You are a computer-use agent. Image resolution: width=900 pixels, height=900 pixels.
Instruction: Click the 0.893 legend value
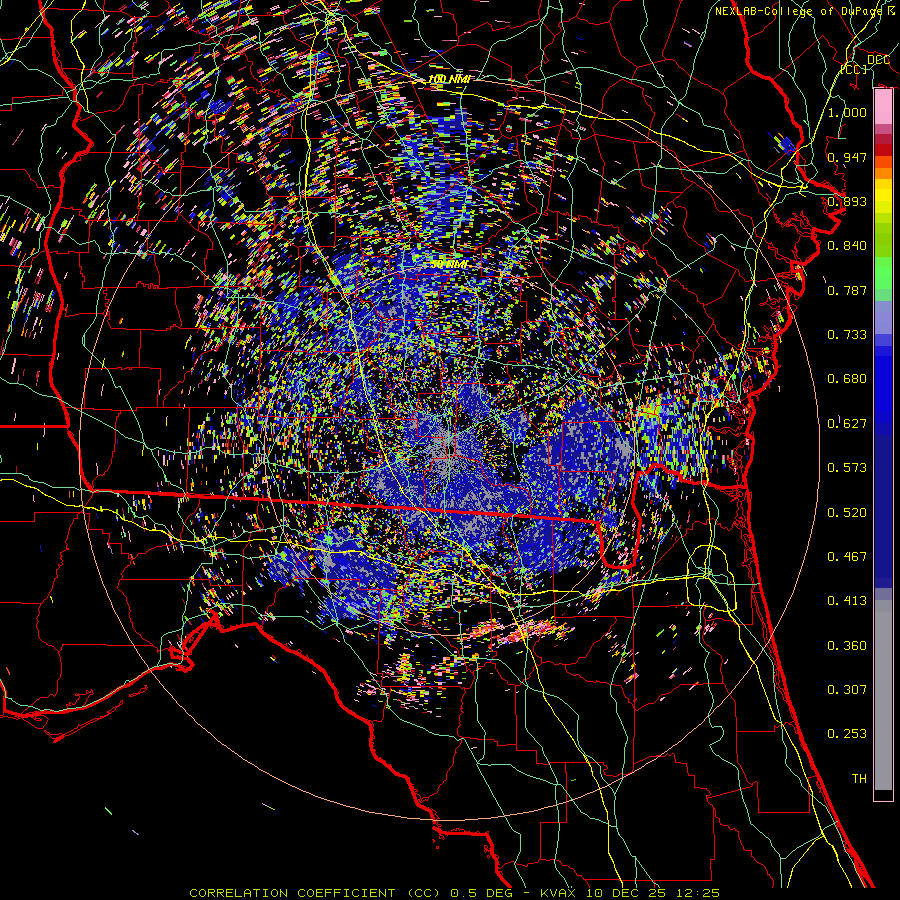pos(847,201)
